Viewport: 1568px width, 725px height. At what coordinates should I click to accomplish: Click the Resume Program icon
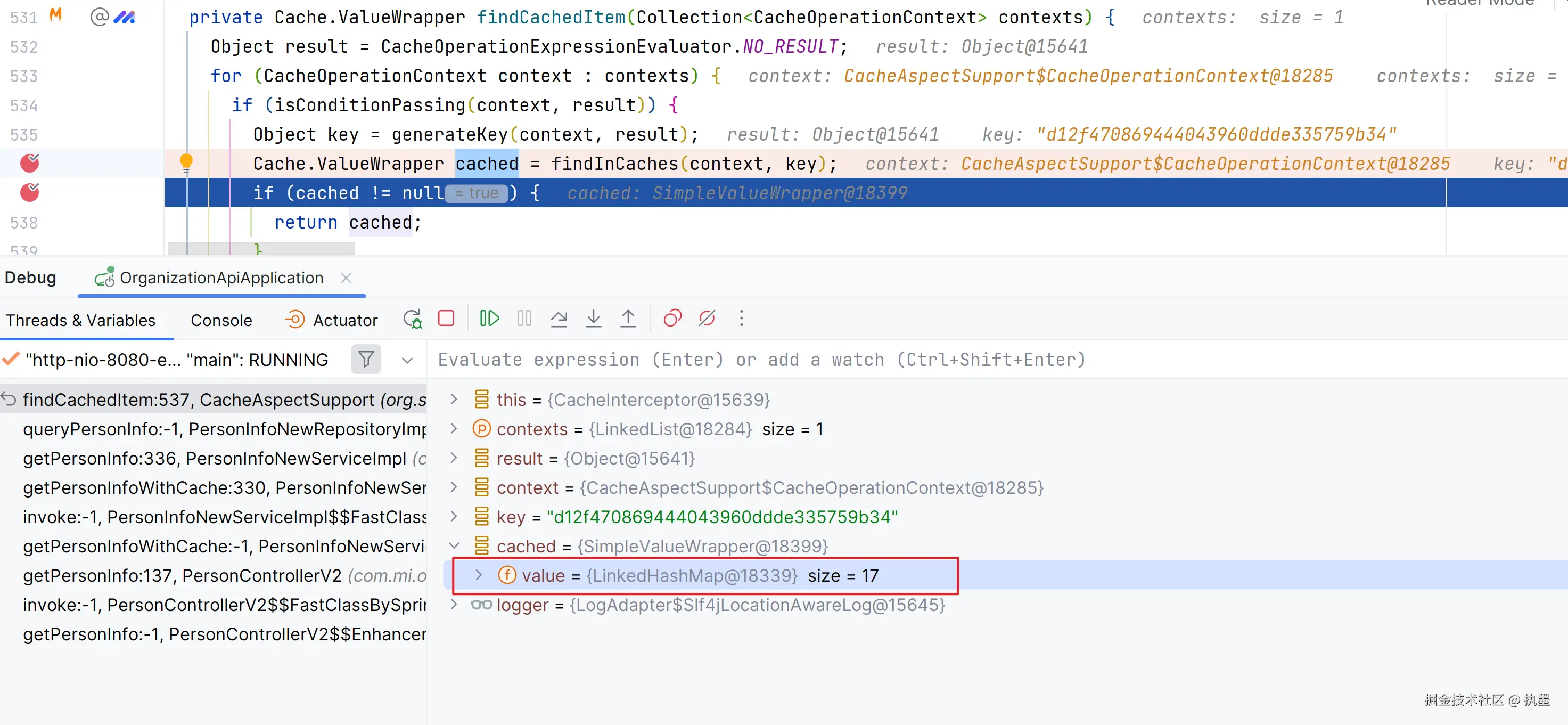pos(489,319)
